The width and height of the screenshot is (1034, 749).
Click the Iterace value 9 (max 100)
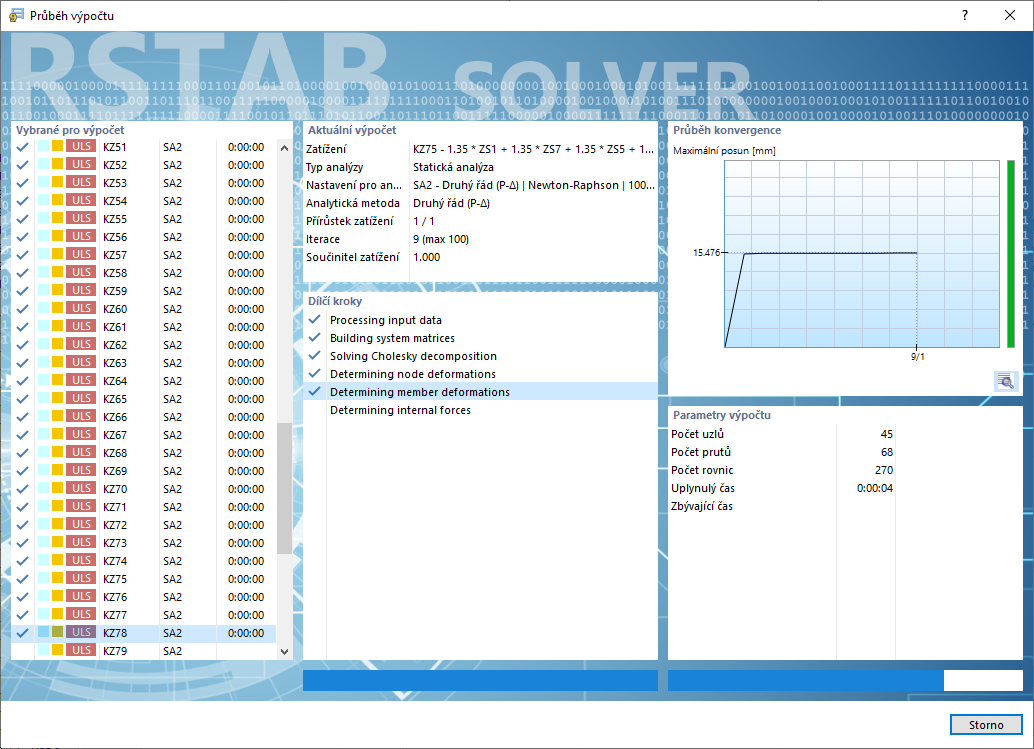[441, 239]
